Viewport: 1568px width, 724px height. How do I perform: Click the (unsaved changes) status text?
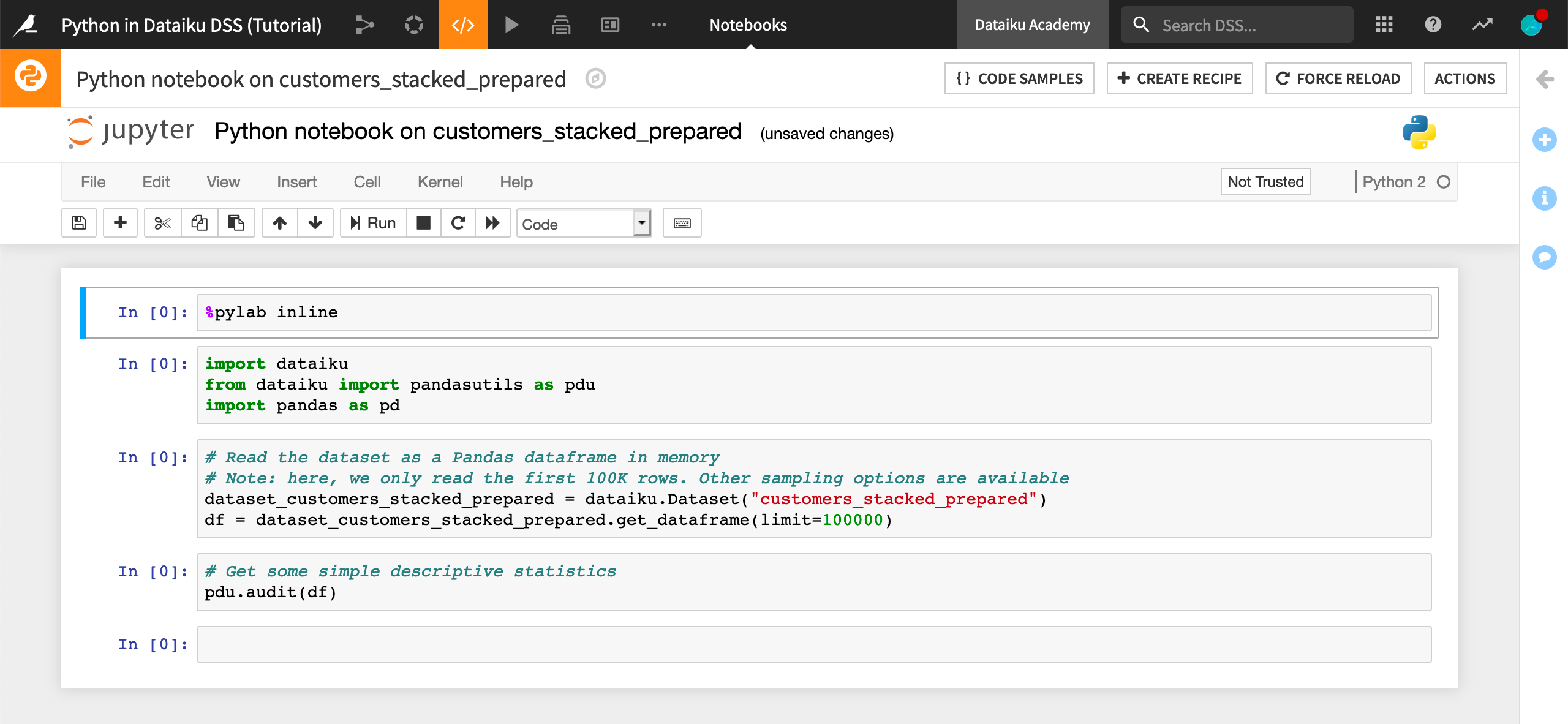tap(827, 134)
